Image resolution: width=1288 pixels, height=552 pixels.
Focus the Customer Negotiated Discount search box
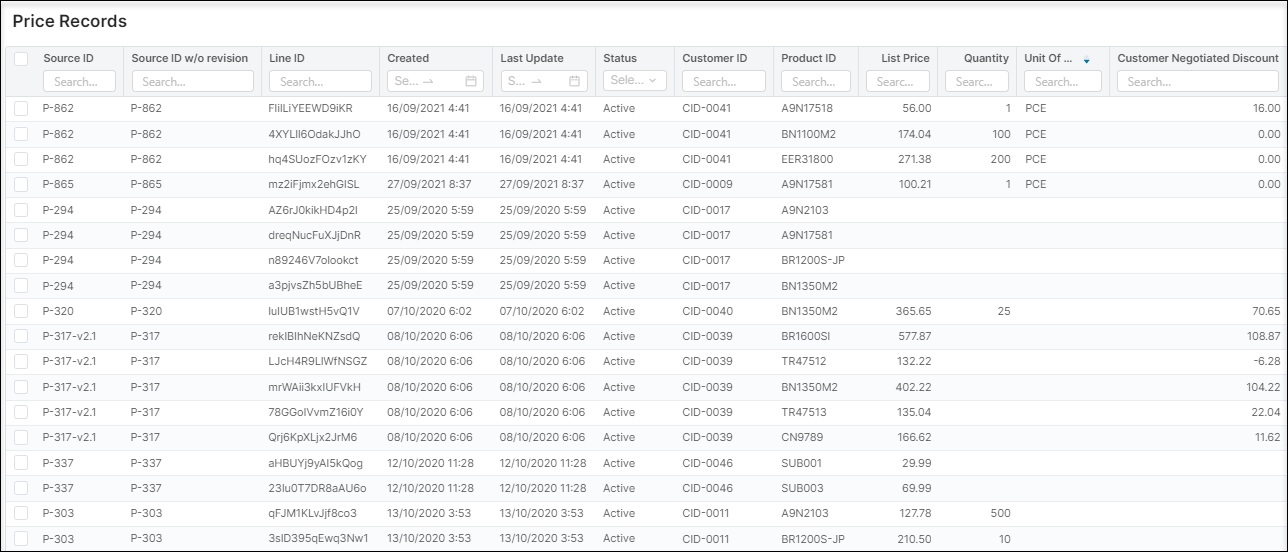click(x=1198, y=82)
